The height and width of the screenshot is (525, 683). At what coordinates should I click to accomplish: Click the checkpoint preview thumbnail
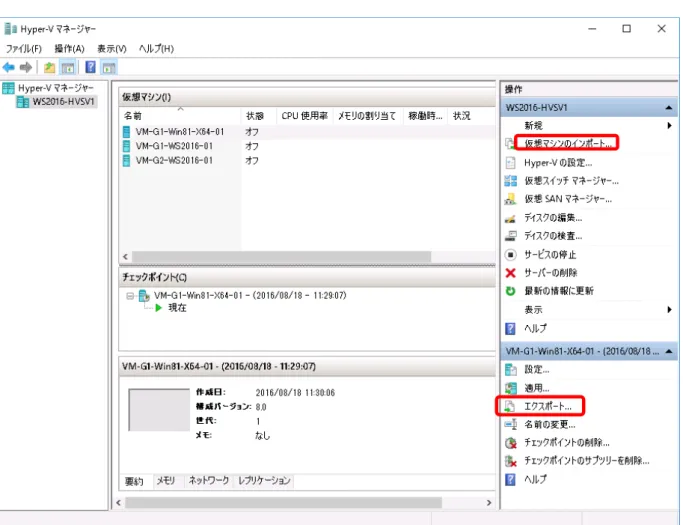click(x=159, y=410)
